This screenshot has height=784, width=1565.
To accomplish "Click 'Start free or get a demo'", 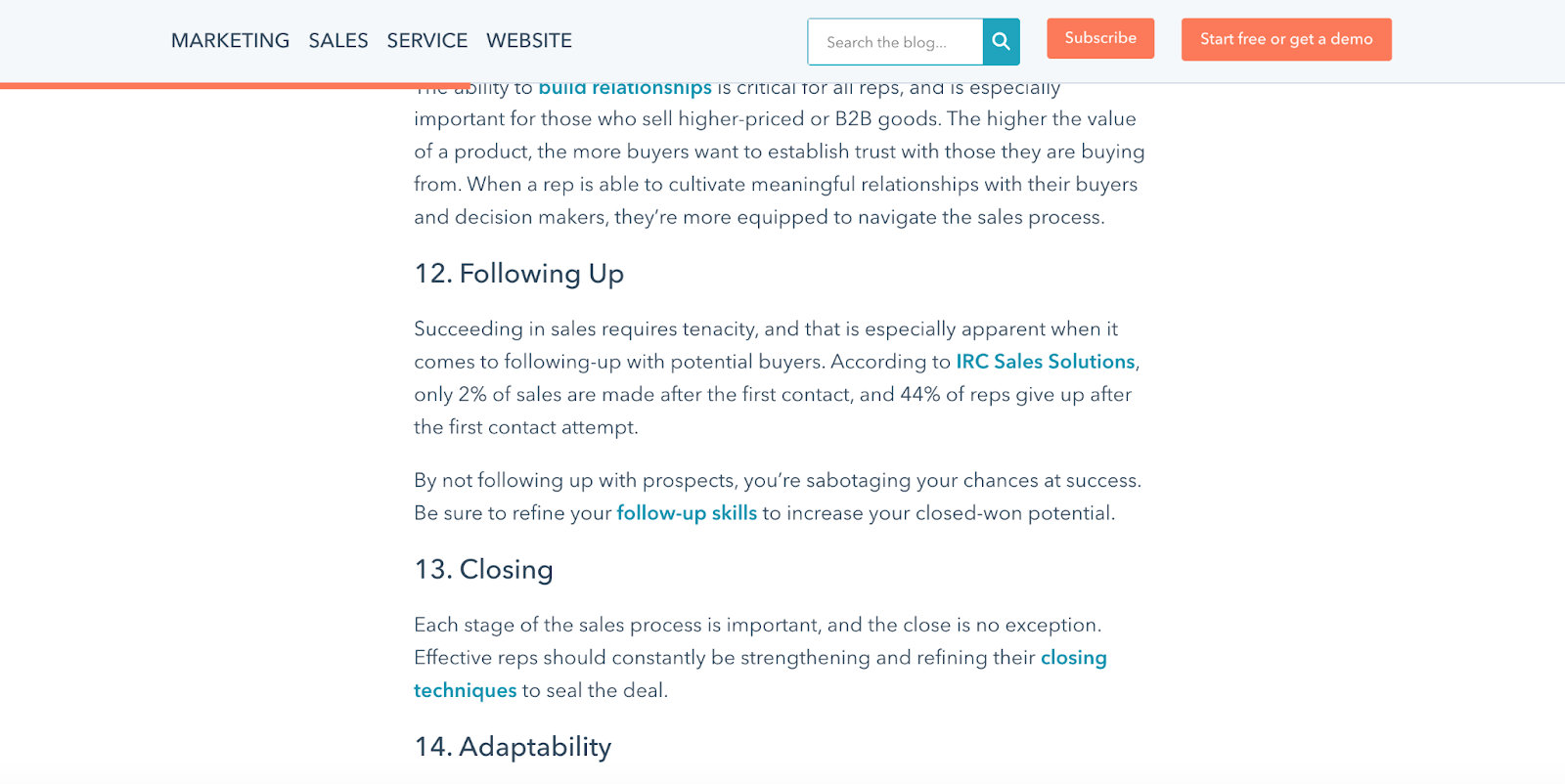I will point(1286,39).
